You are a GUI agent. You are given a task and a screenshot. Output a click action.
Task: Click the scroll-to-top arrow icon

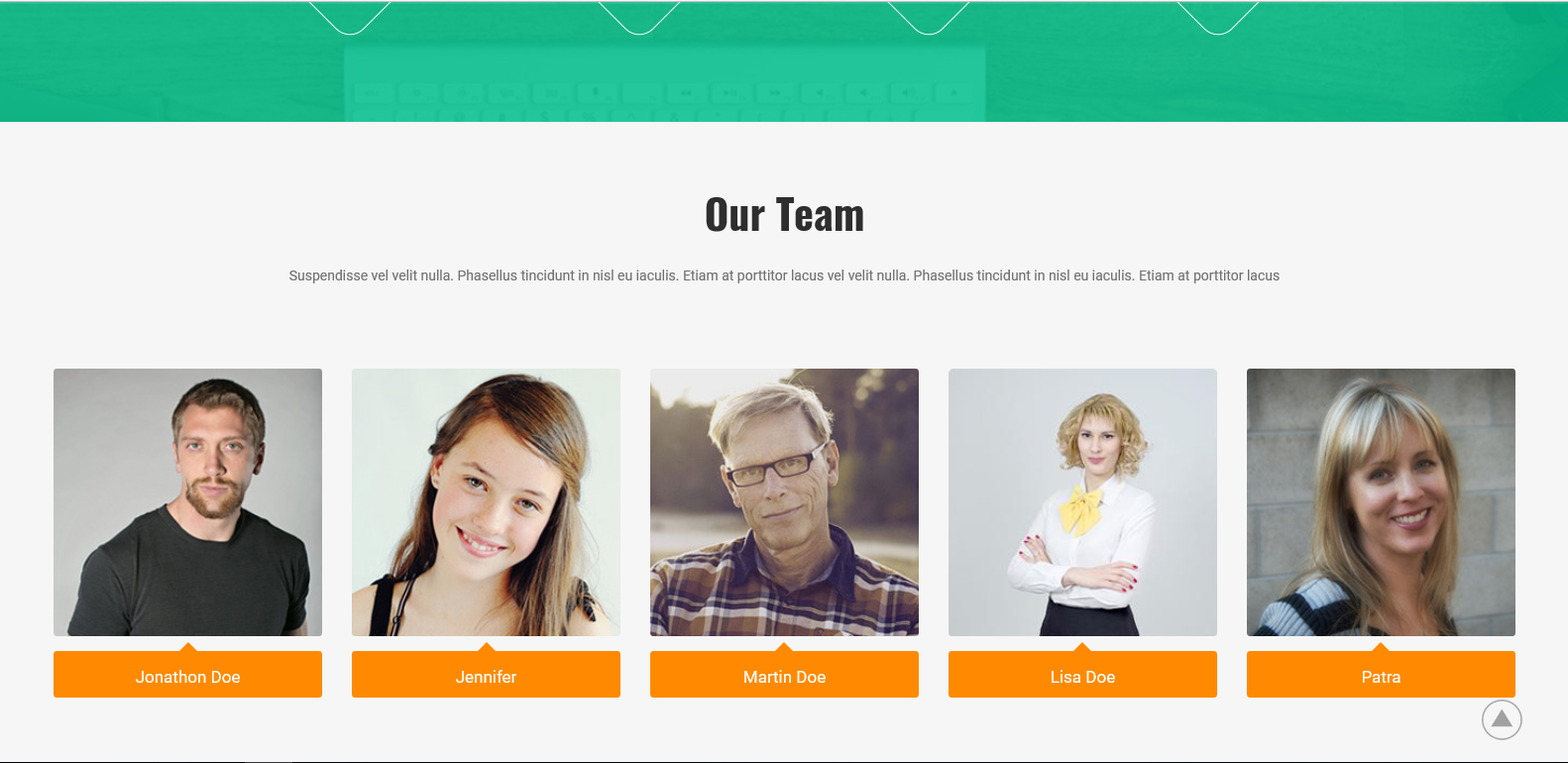tap(1502, 719)
